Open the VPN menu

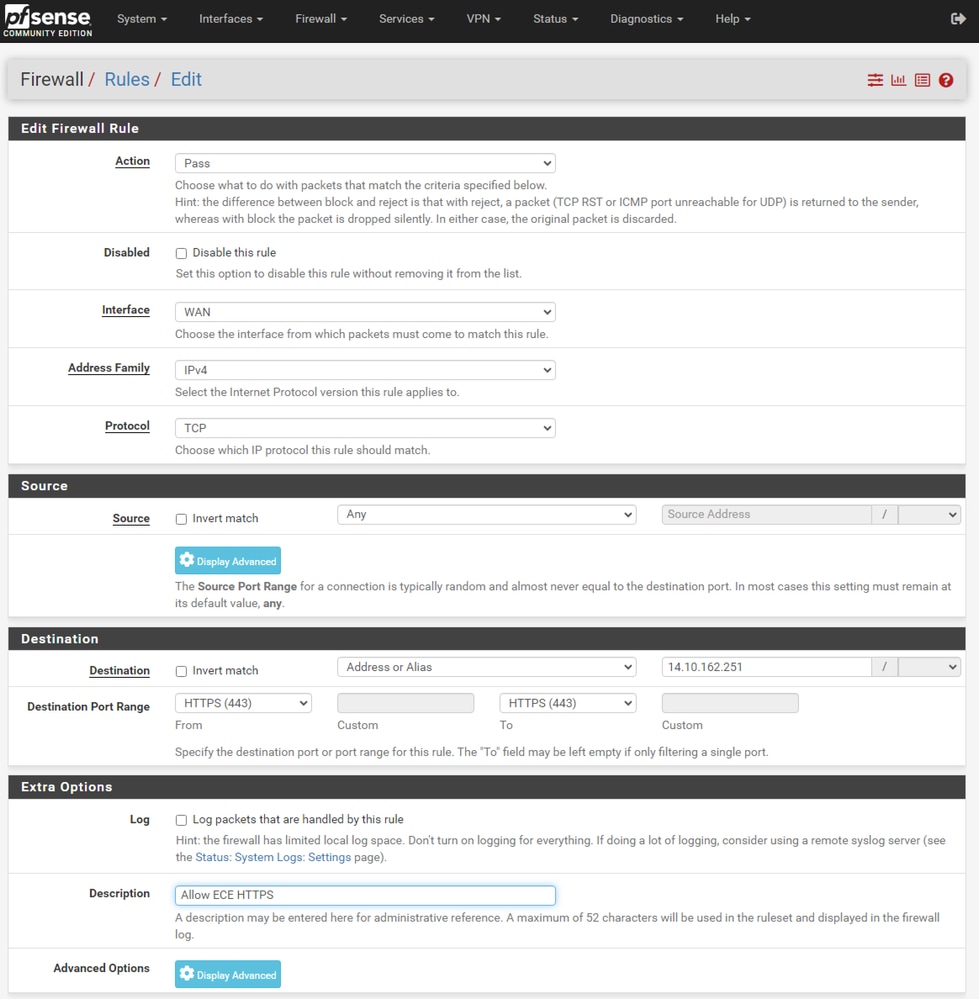click(483, 18)
